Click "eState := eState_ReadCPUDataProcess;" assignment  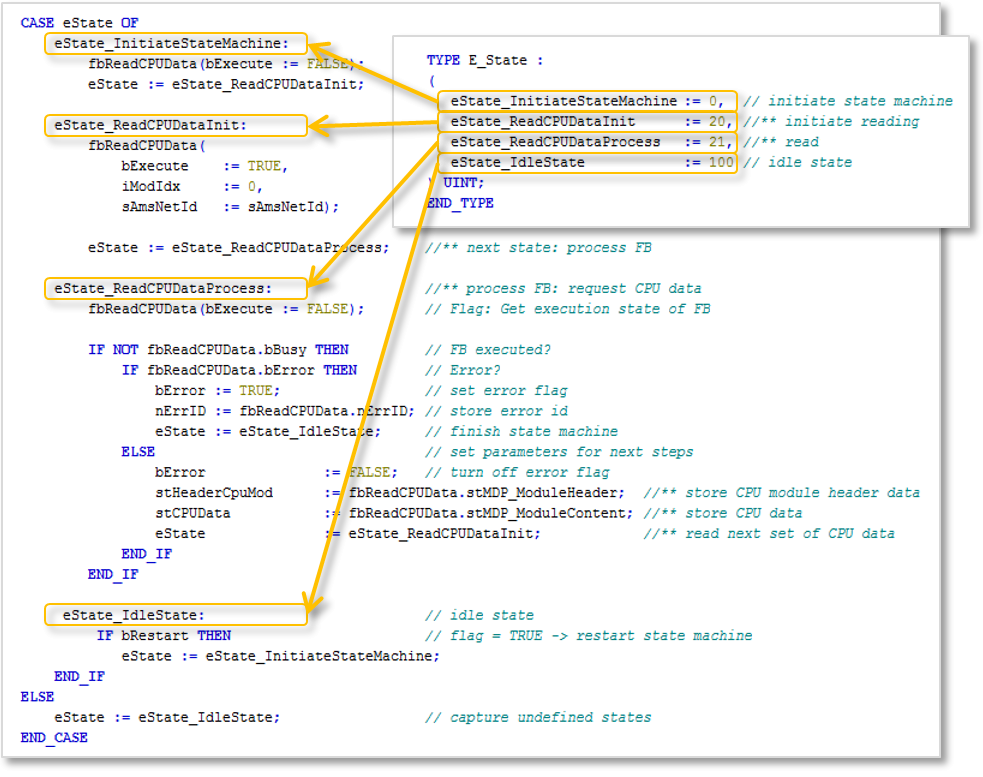pyautogui.click(x=238, y=248)
